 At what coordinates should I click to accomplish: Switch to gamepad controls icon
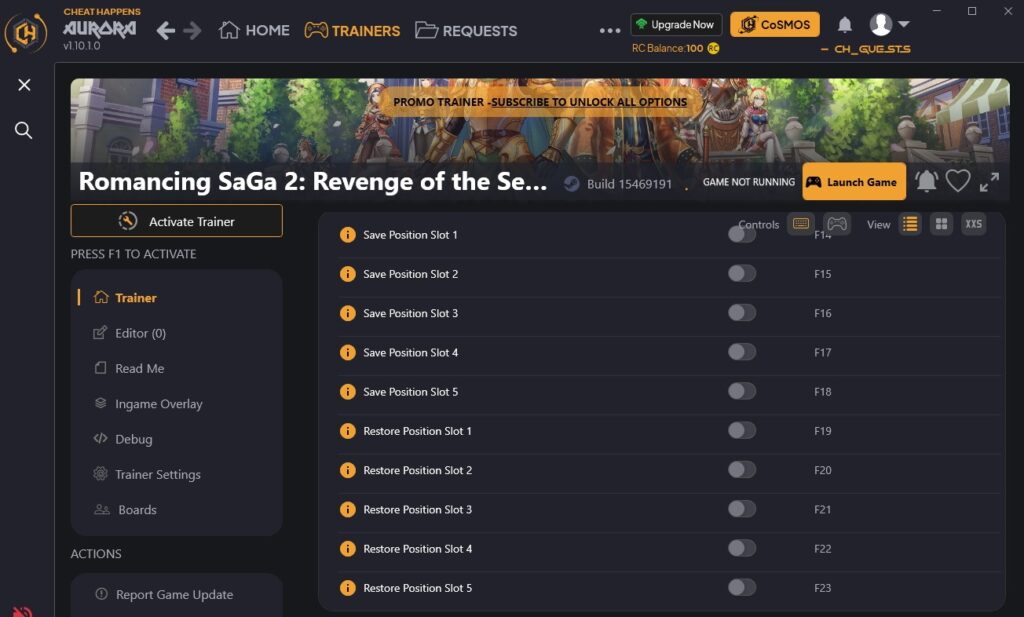[837, 224]
